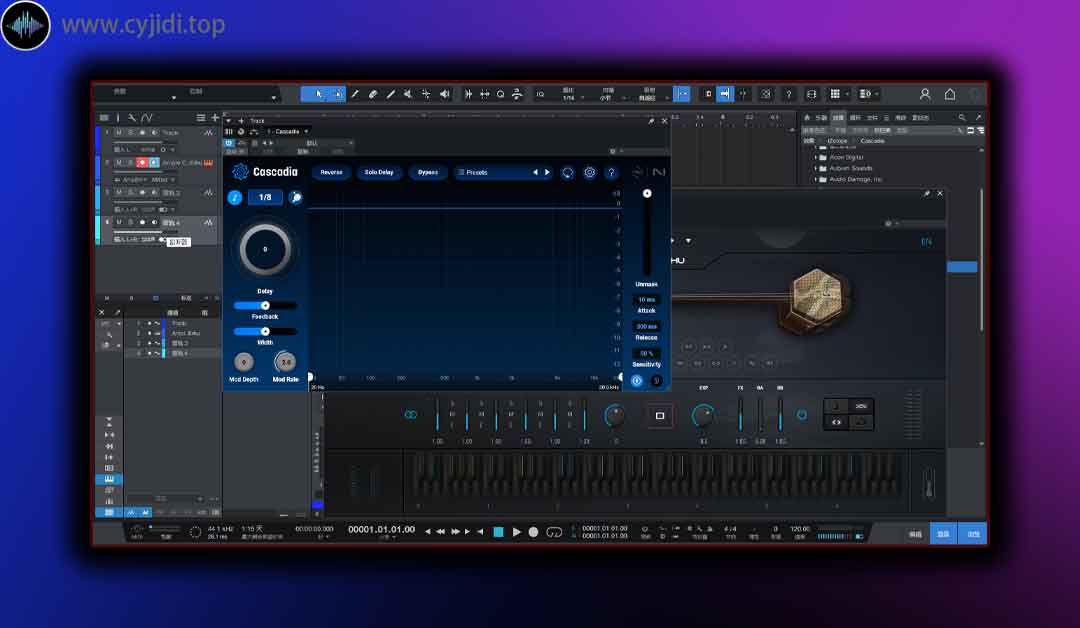Click the Cascade breadcrumb in the browser

tap(872, 140)
